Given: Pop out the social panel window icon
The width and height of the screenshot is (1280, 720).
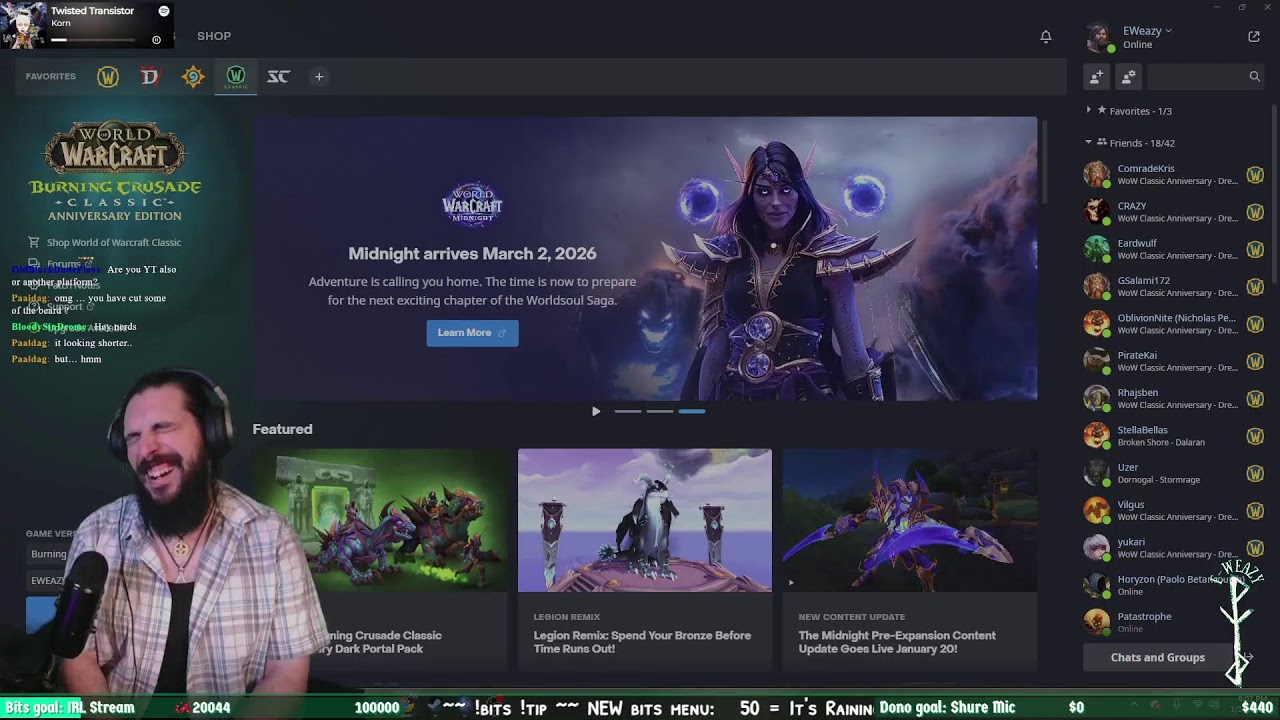Looking at the screenshot, I should pos(1254,36).
